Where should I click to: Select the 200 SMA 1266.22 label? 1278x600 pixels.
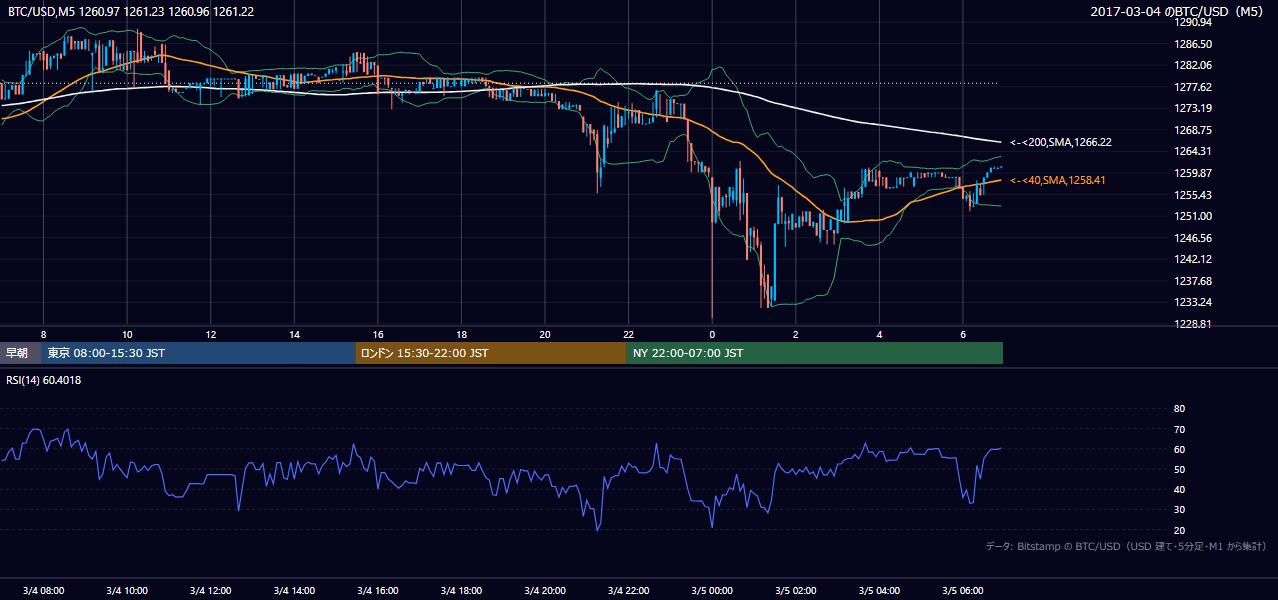coord(1061,142)
